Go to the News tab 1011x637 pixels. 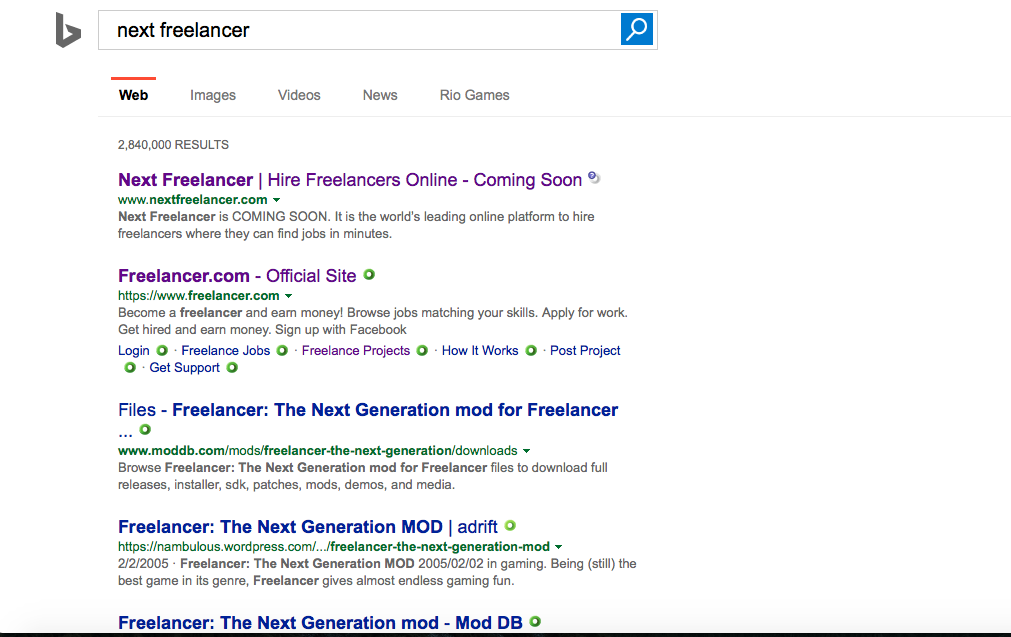(x=380, y=95)
